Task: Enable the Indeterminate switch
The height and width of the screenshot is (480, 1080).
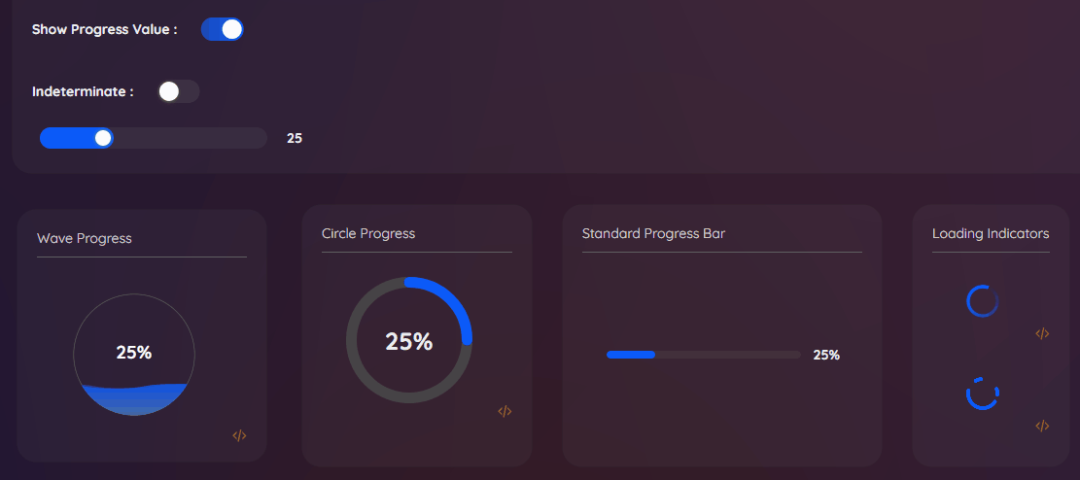Action: pos(178,92)
